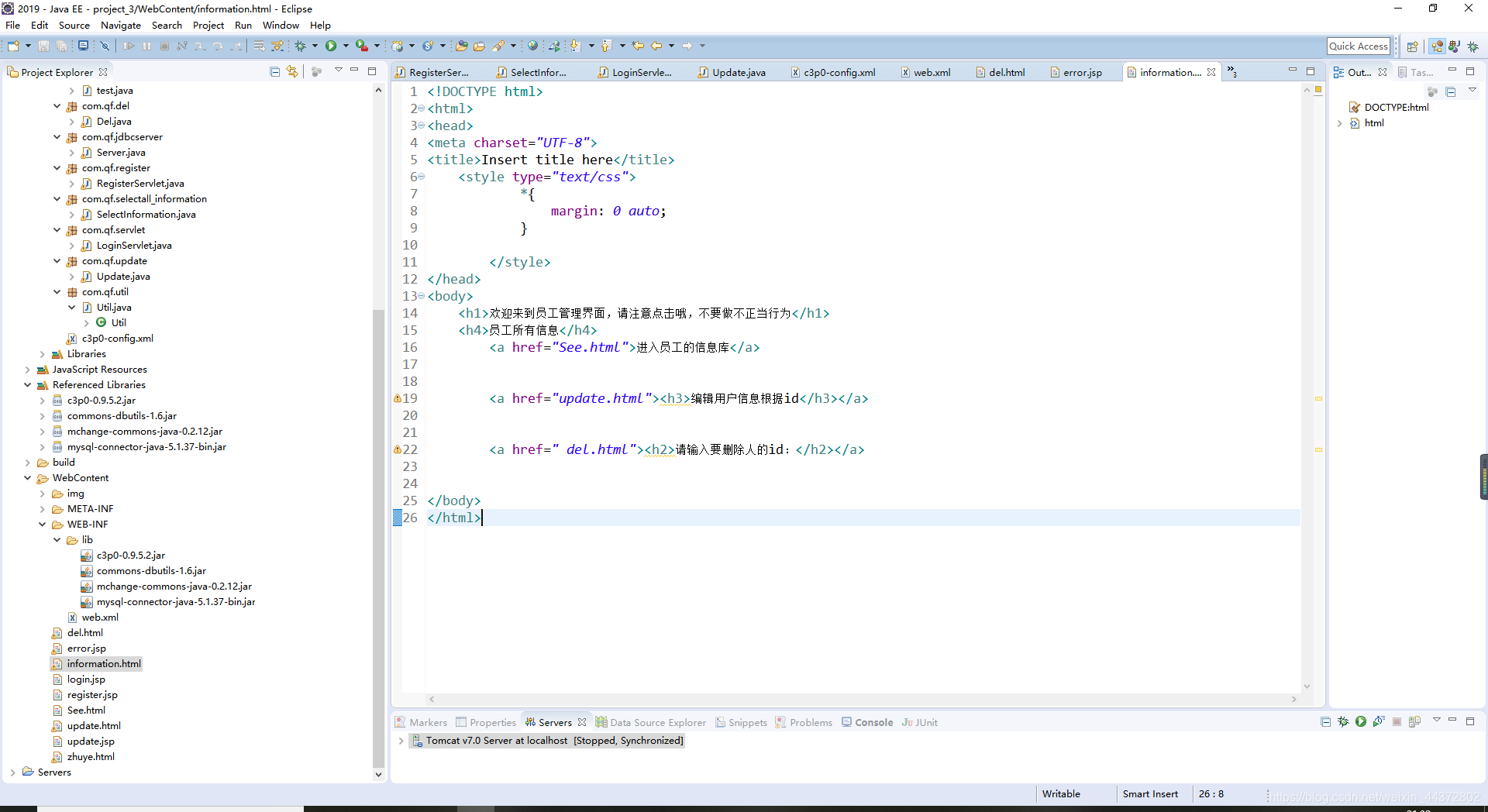Collapse the com.qf.del package
The image size is (1488, 812).
pos(57,106)
